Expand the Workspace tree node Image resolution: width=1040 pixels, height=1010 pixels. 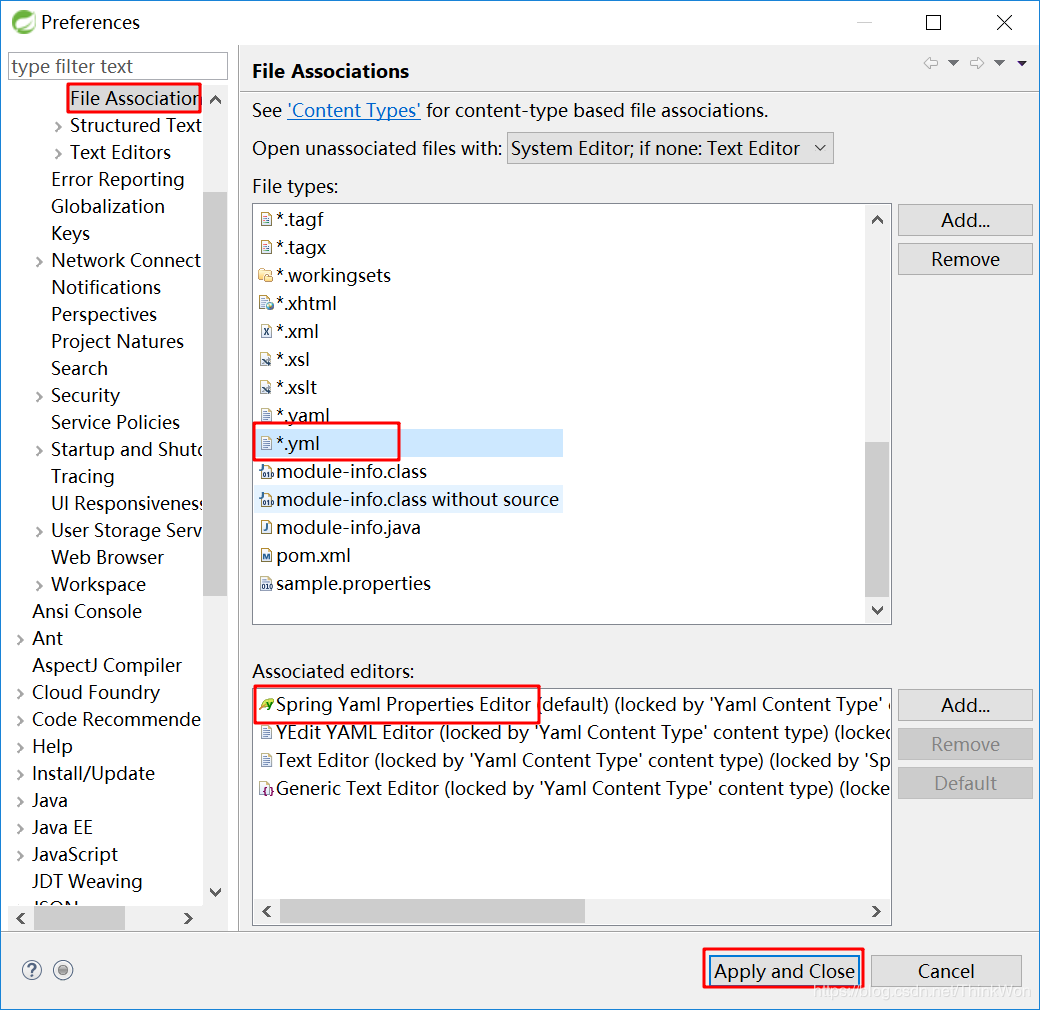pyautogui.click(x=39, y=585)
